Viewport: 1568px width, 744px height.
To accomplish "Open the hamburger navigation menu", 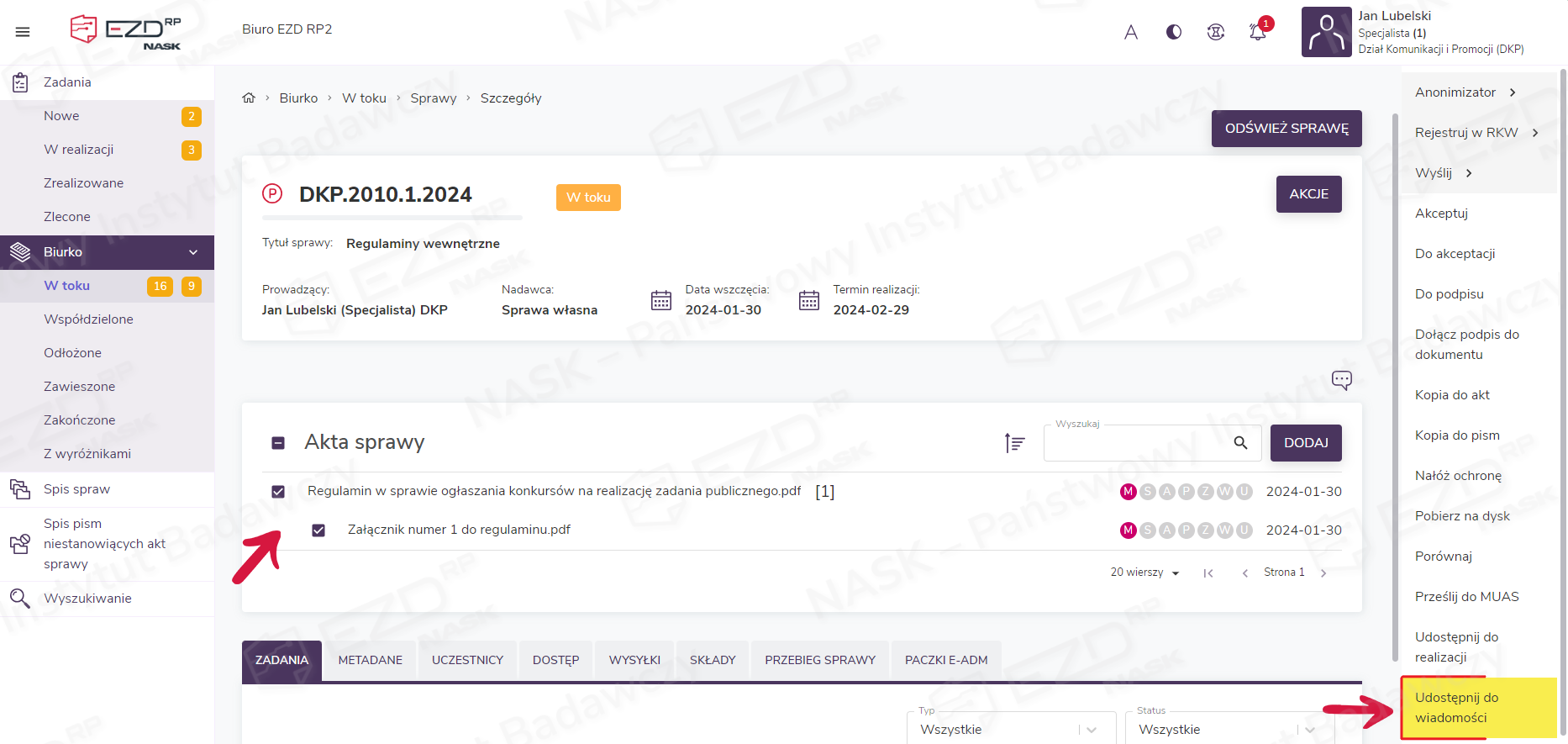I will (23, 32).
